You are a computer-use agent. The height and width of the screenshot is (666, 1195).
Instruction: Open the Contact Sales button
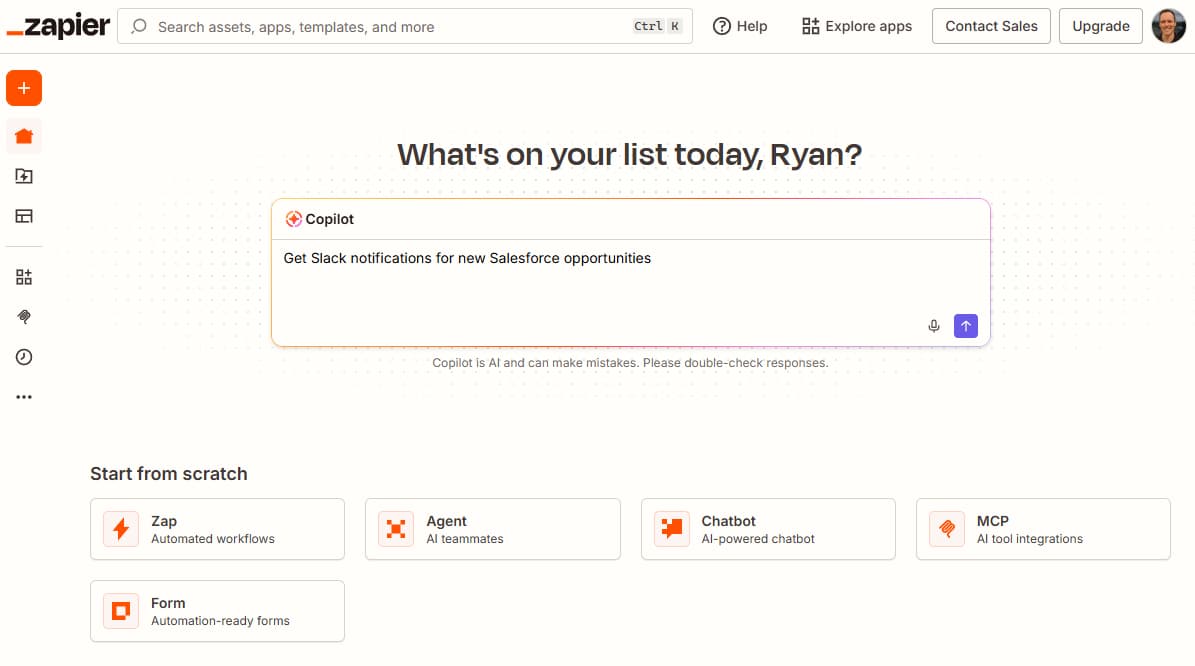pos(991,26)
